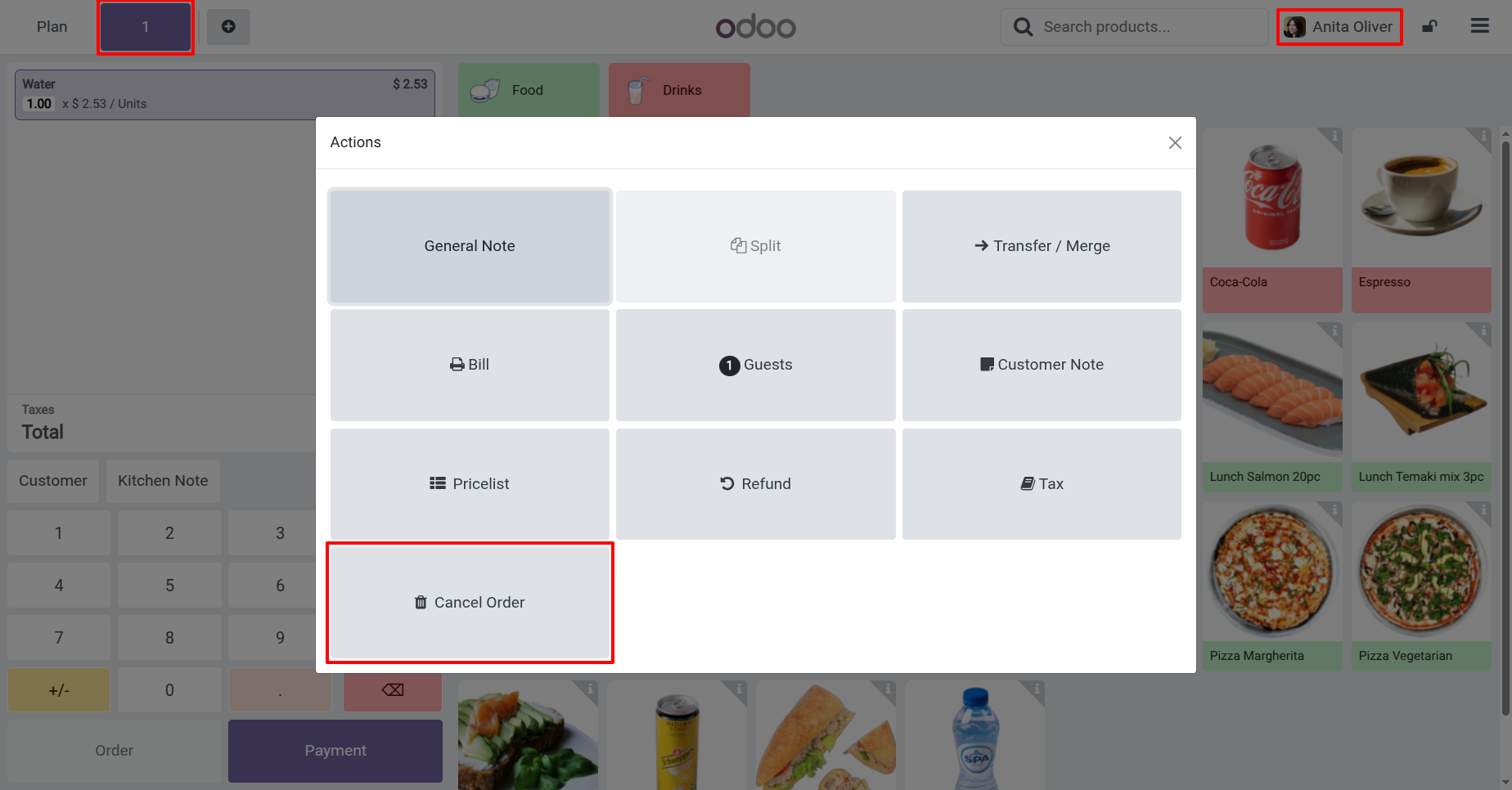The height and width of the screenshot is (790, 1512).
Task: Open the Anita Oliver user menu
Action: 1339,27
